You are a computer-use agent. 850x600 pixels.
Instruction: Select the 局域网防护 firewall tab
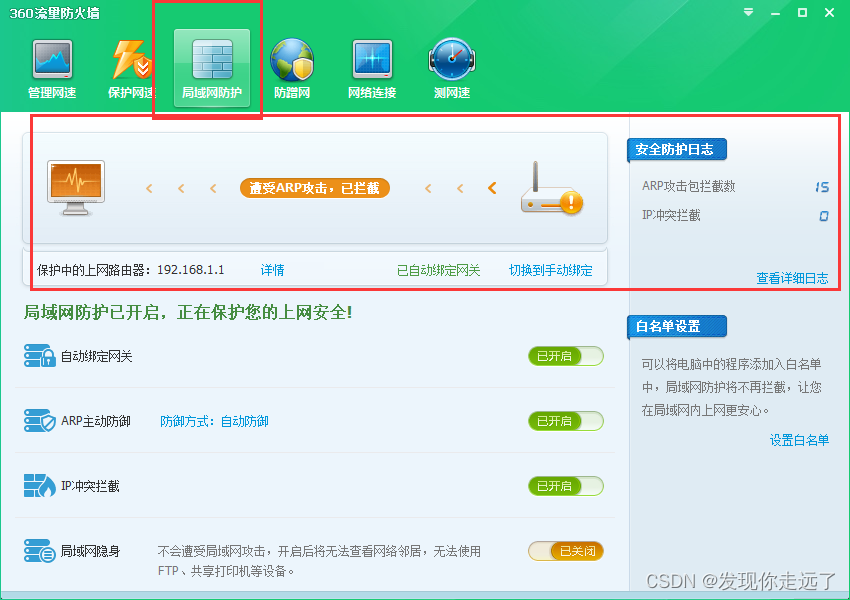coord(212,68)
